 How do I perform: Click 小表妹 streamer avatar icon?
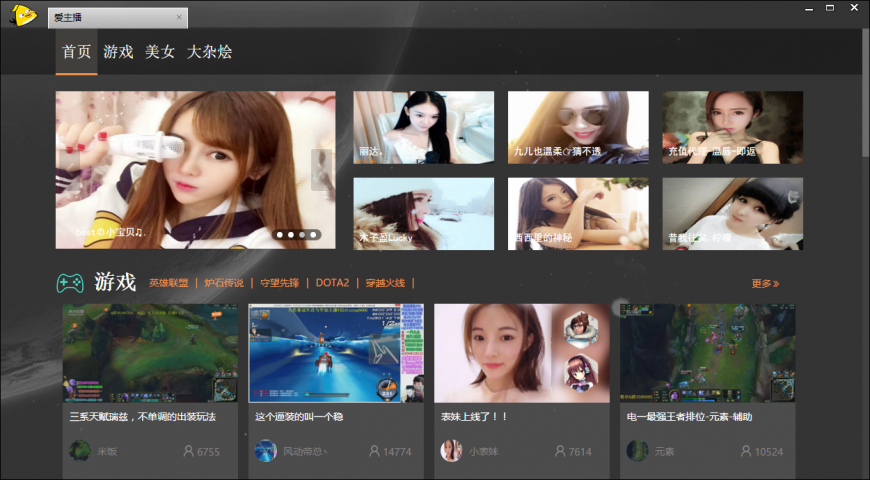pos(451,451)
